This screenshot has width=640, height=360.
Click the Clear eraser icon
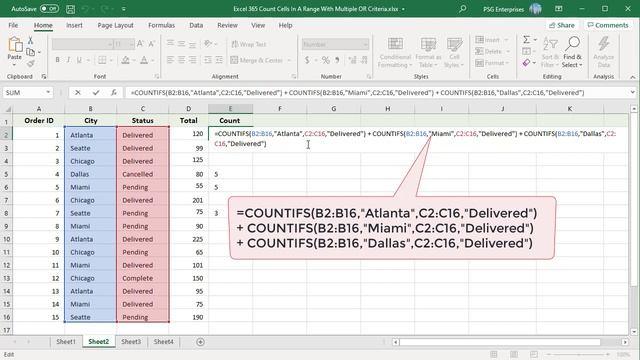pyautogui.click(x=527, y=63)
